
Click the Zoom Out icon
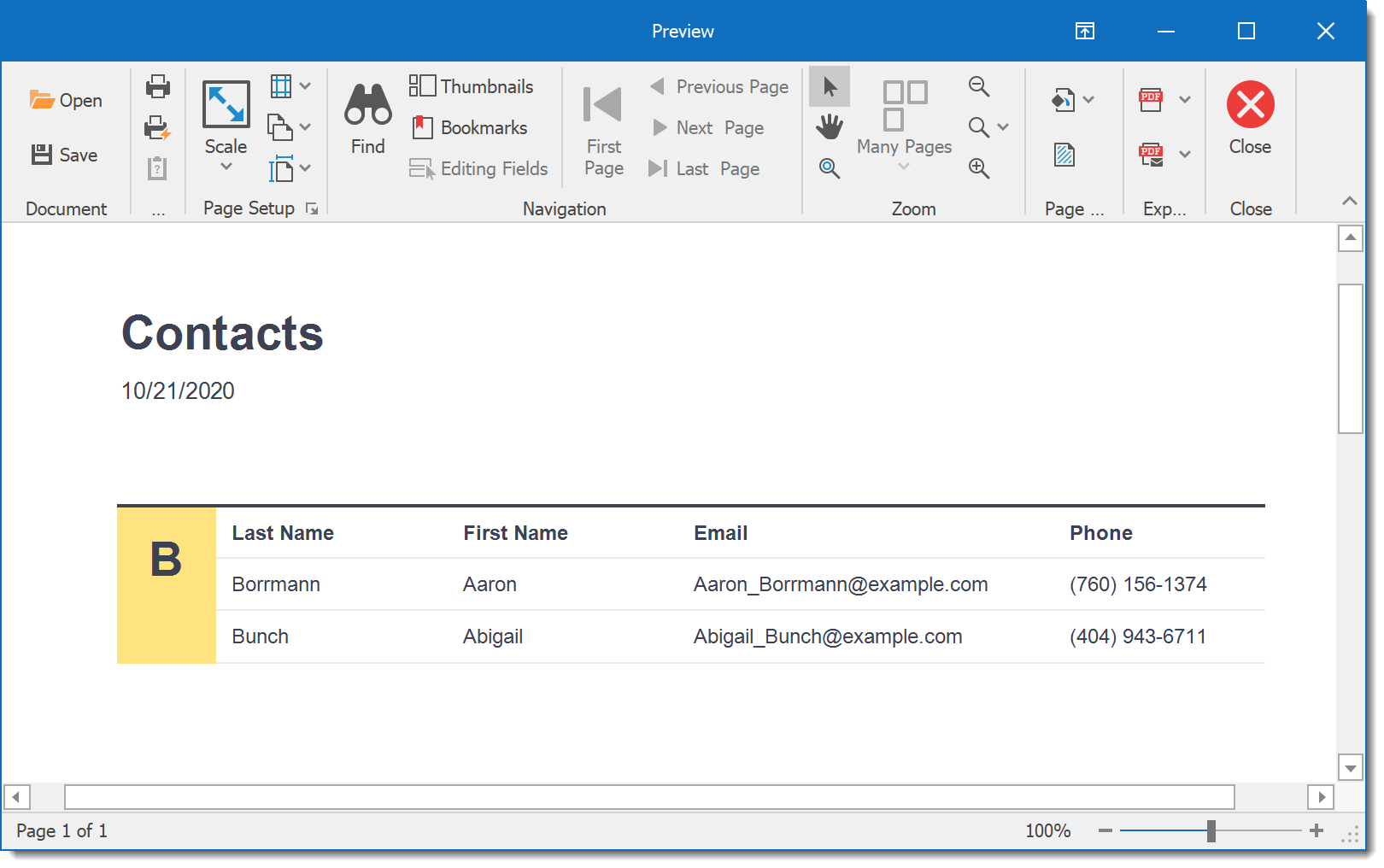(979, 86)
